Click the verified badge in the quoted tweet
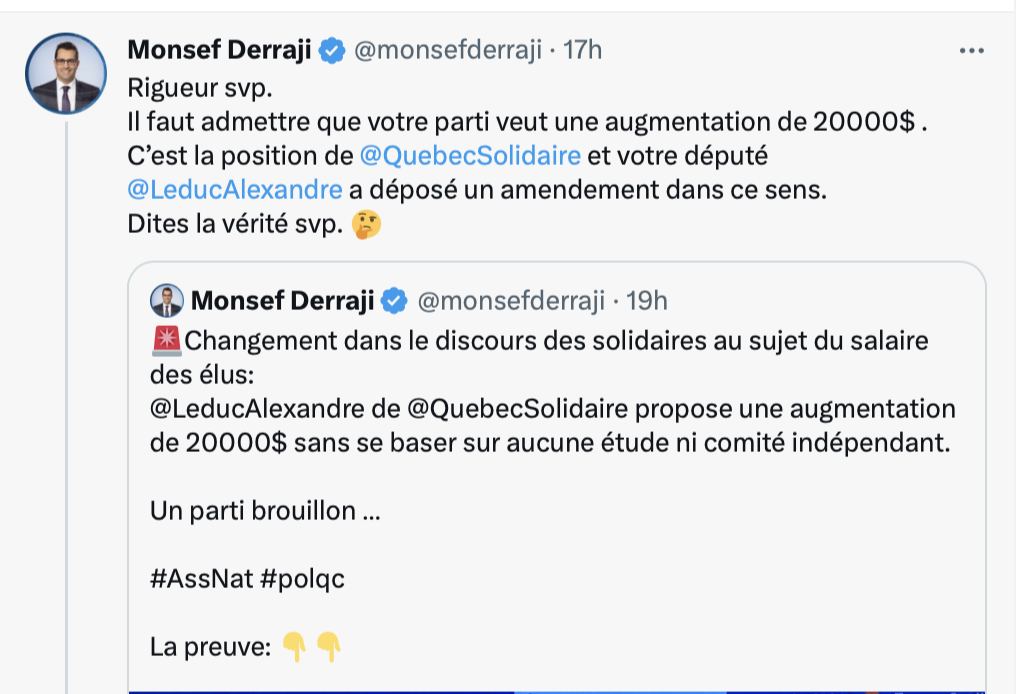This screenshot has height=694, width=1024. 396,300
